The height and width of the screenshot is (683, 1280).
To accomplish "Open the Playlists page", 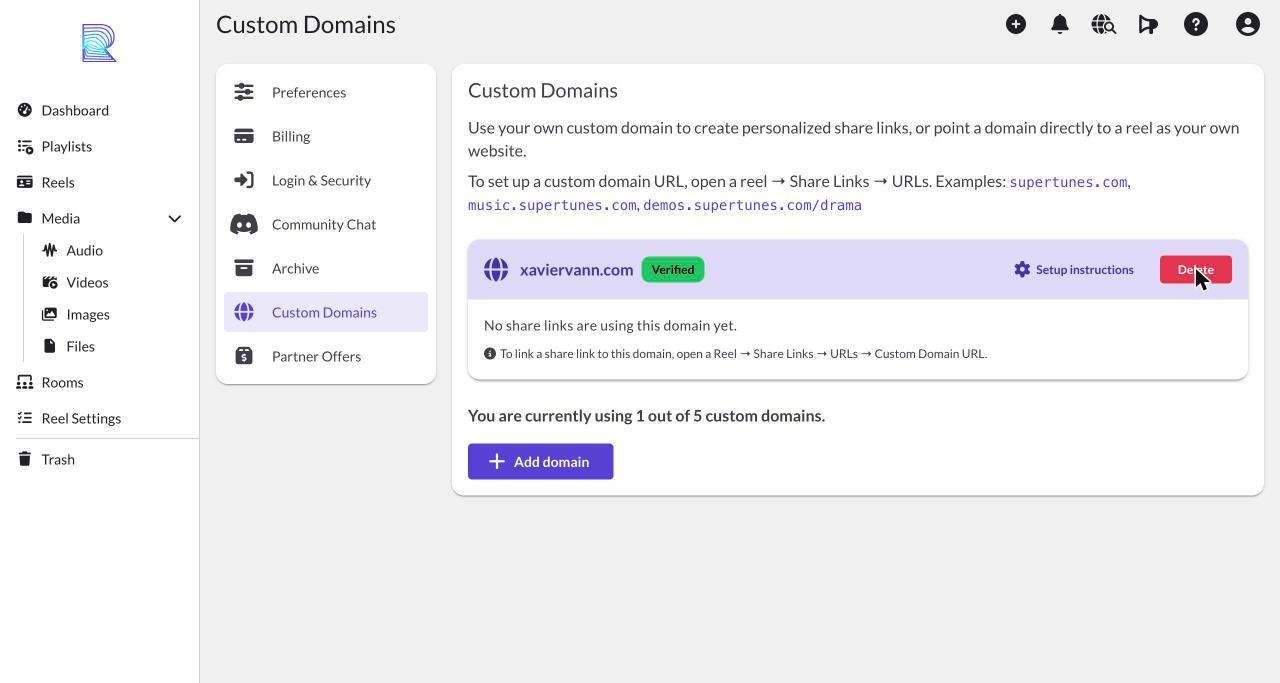I will coord(66,146).
